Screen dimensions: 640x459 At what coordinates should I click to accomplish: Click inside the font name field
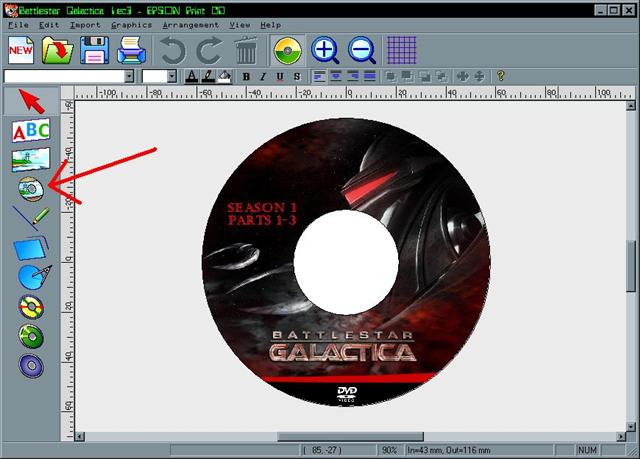point(64,76)
